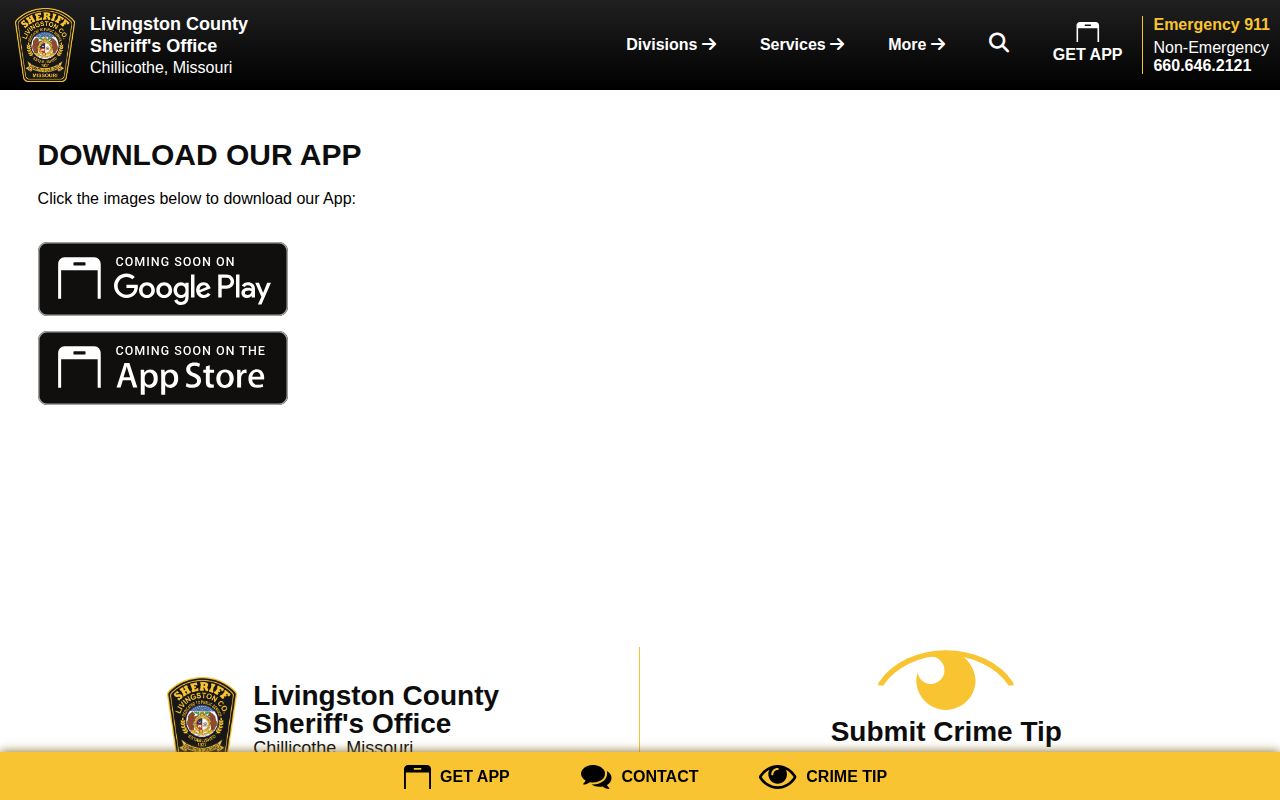Viewport: 1280px width, 800px height.
Task: Click the App Store coming soon badge
Action: tap(163, 368)
